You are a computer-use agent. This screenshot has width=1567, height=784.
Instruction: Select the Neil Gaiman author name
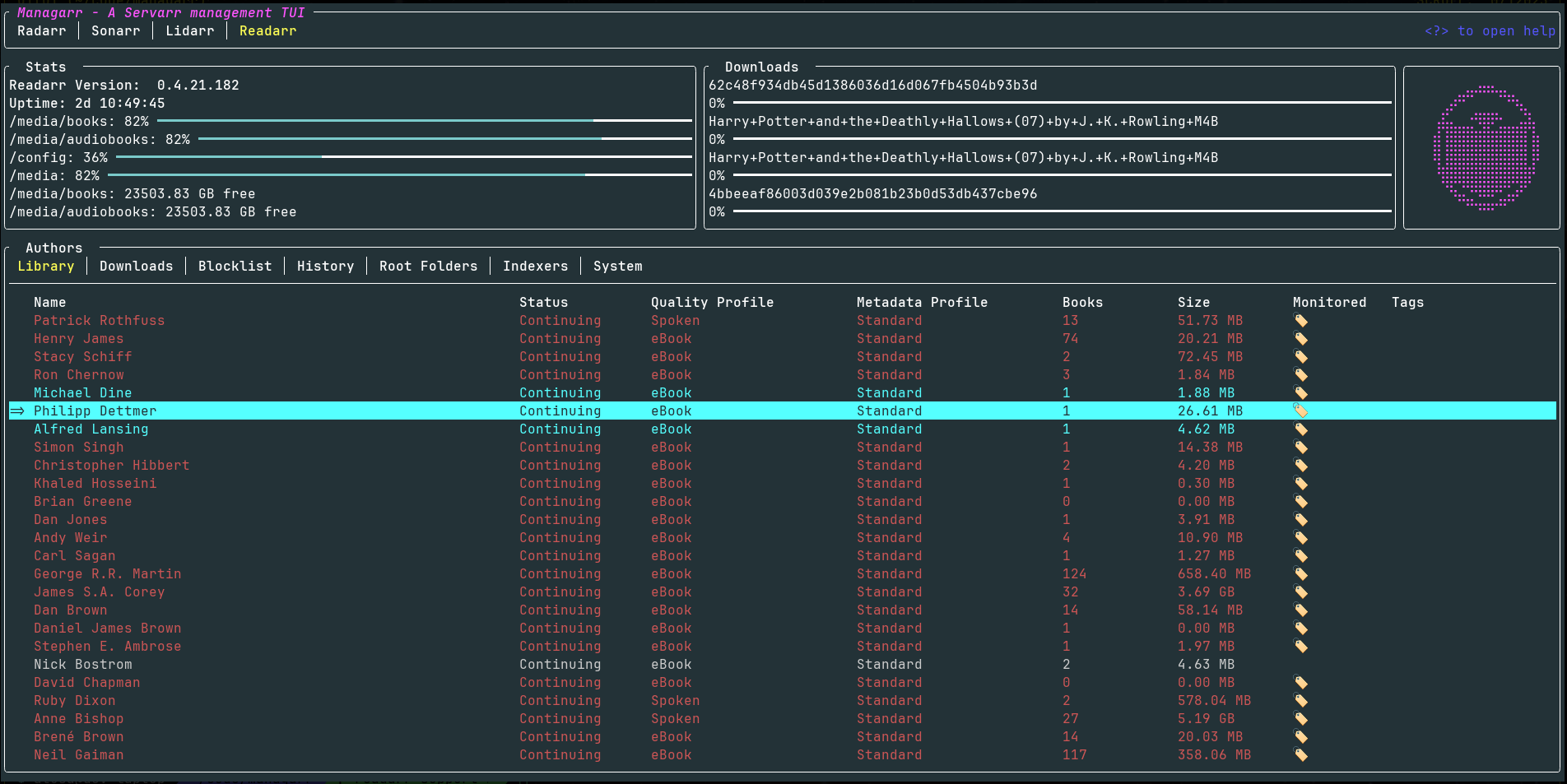[x=78, y=755]
